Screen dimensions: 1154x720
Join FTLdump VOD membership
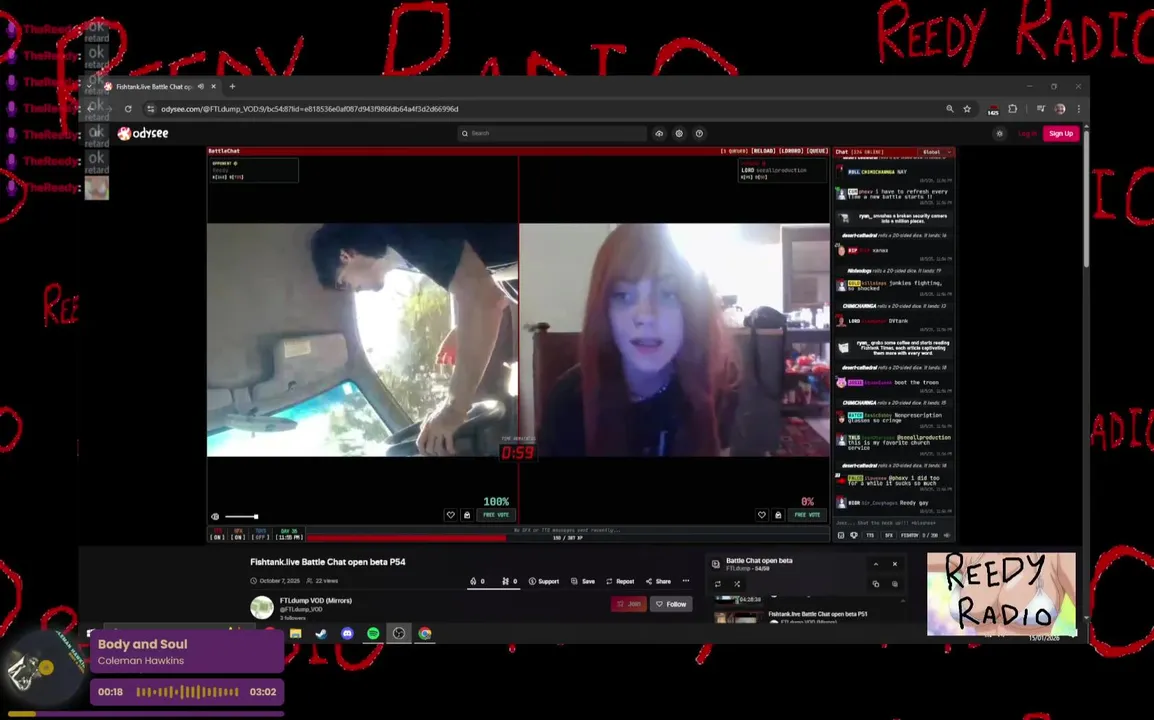coord(629,604)
